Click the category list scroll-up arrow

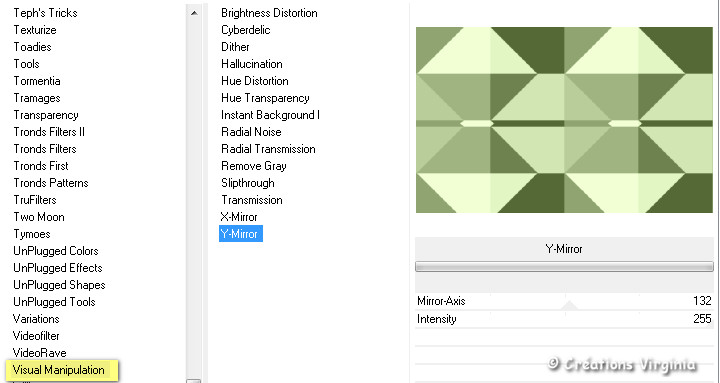[x=194, y=13]
